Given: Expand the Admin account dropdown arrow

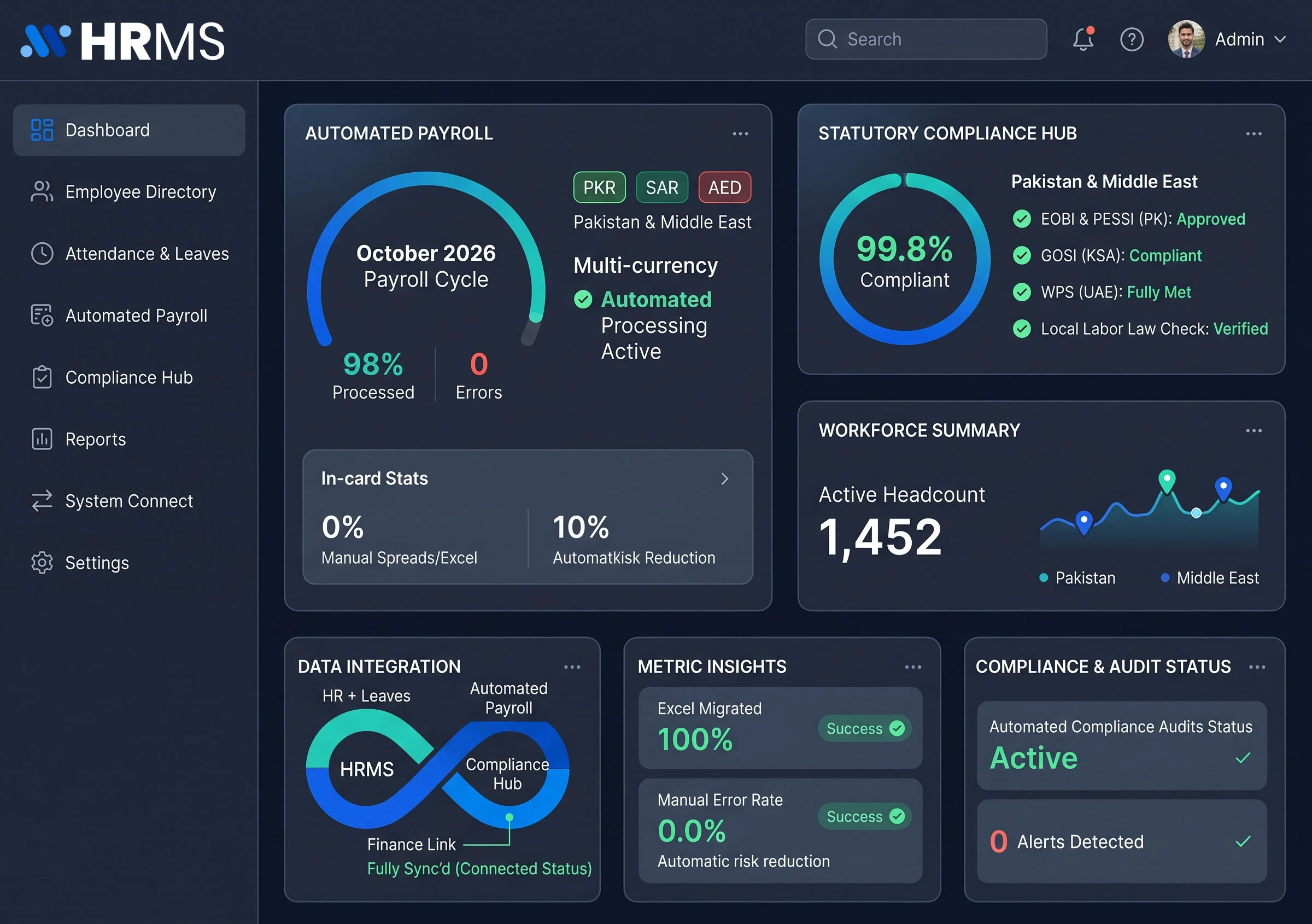Looking at the screenshot, I should point(1281,39).
